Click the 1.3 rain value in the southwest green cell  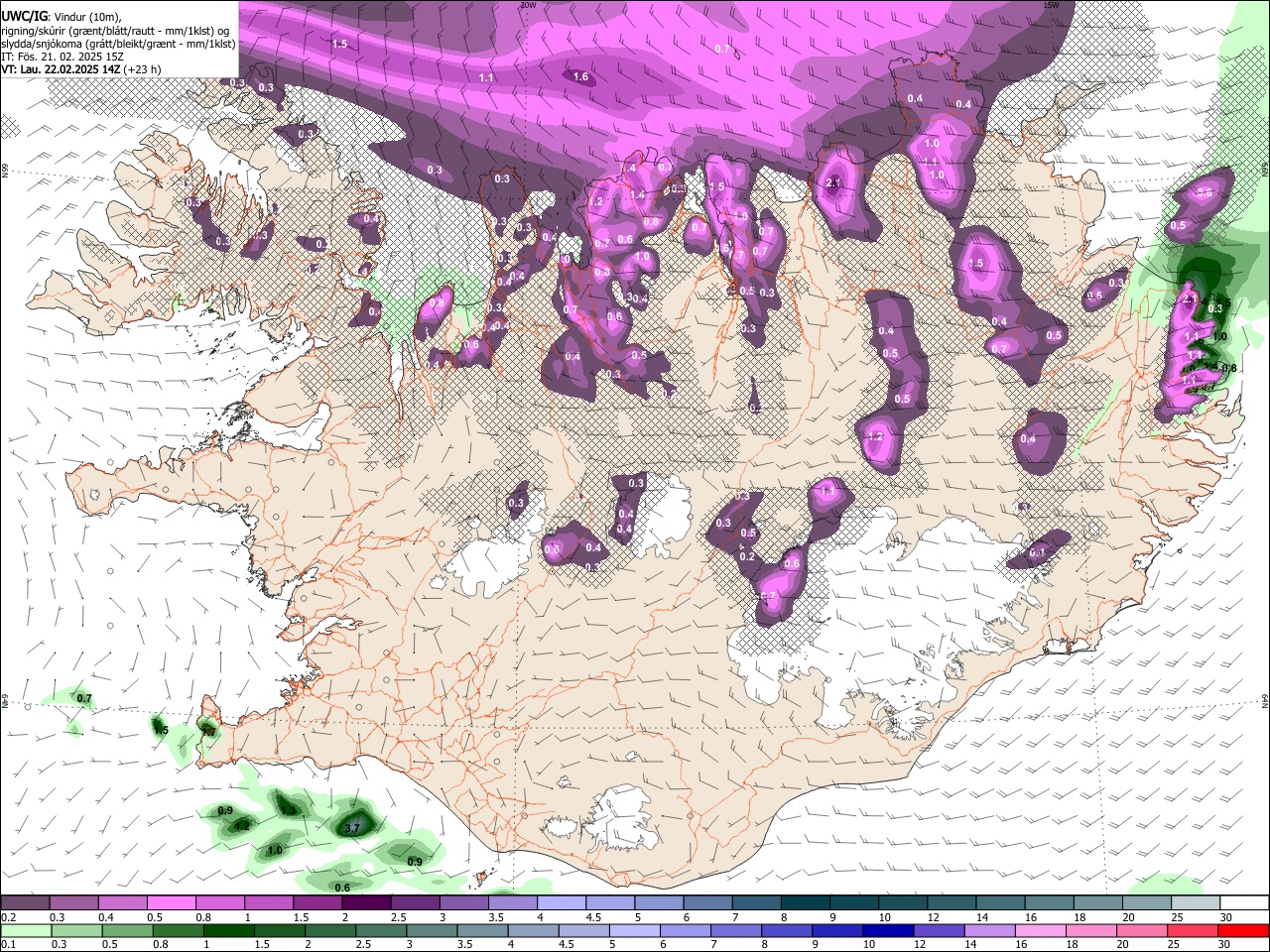coord(288,810)
